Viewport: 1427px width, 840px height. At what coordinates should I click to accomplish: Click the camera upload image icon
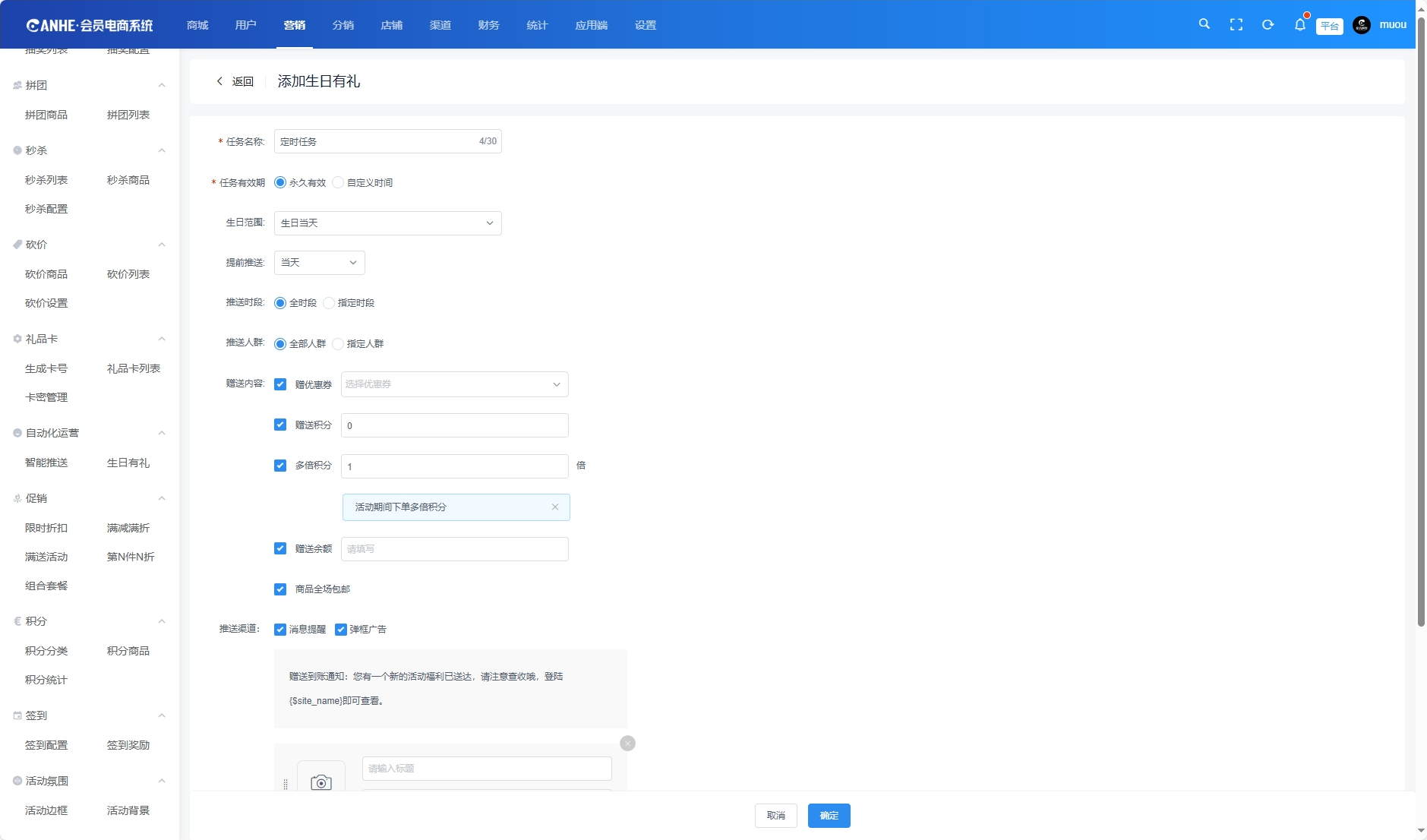(321, 782)
